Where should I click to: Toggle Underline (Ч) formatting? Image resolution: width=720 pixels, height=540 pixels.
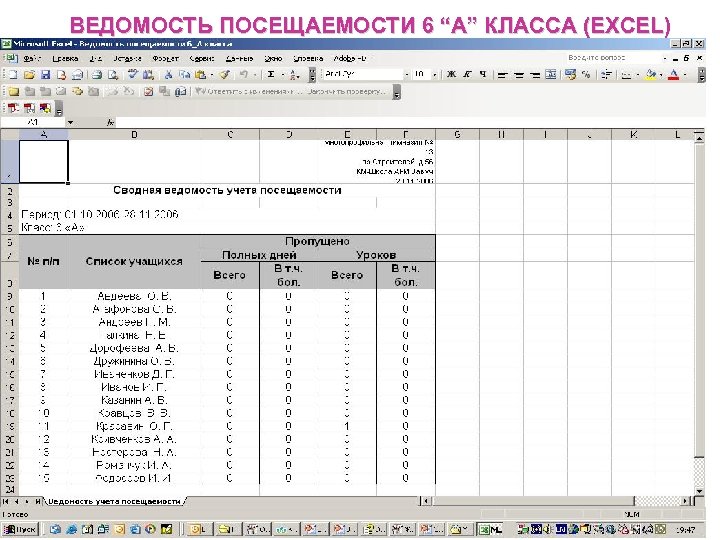pyautogui.click(x=483, y=74)
